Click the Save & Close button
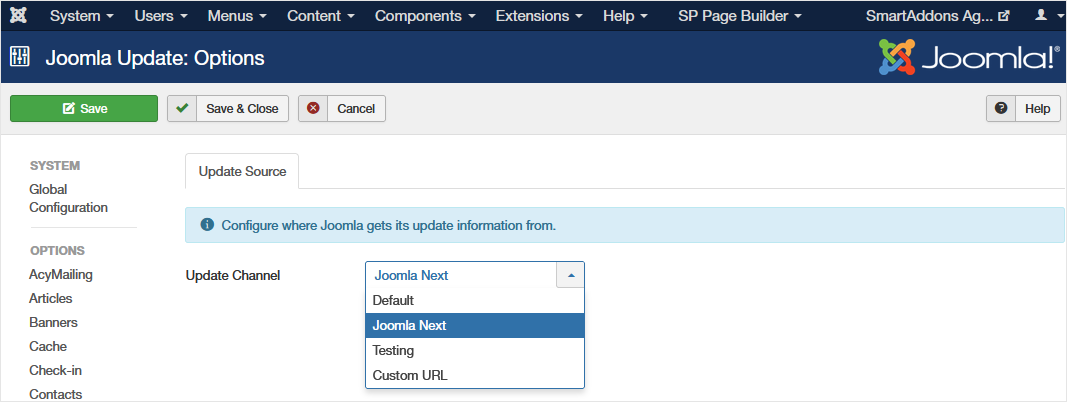 point(228,108)
